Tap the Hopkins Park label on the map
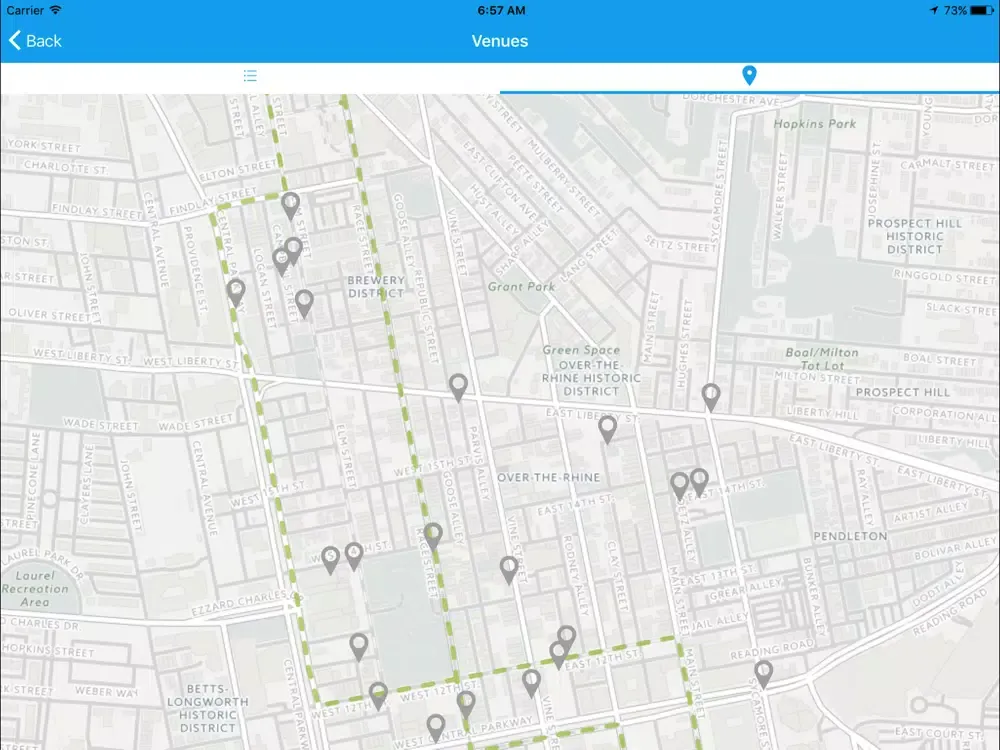 814,124
